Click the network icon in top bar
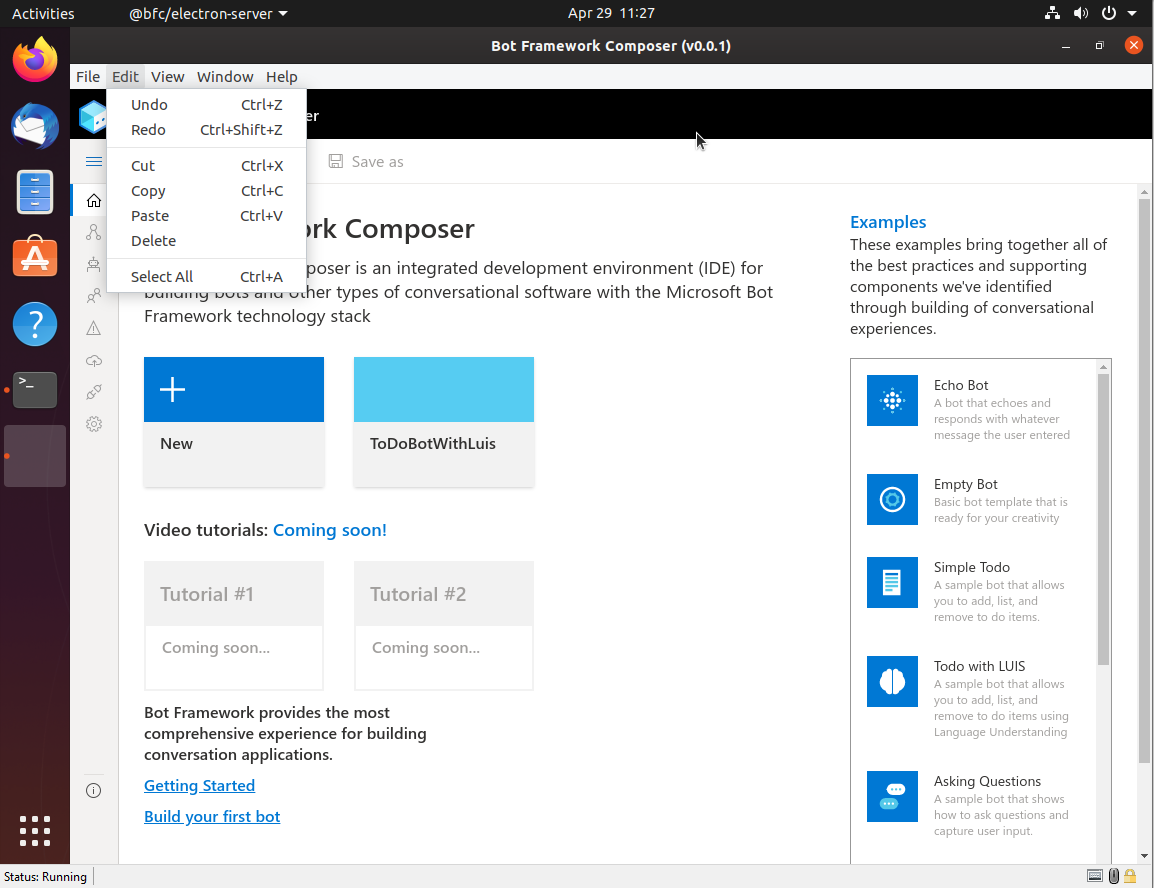 click(x=1052, y=13)
